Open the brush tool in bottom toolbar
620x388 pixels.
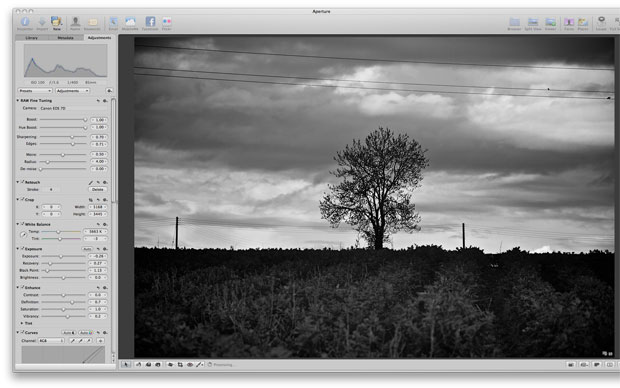tap(199, 364)
